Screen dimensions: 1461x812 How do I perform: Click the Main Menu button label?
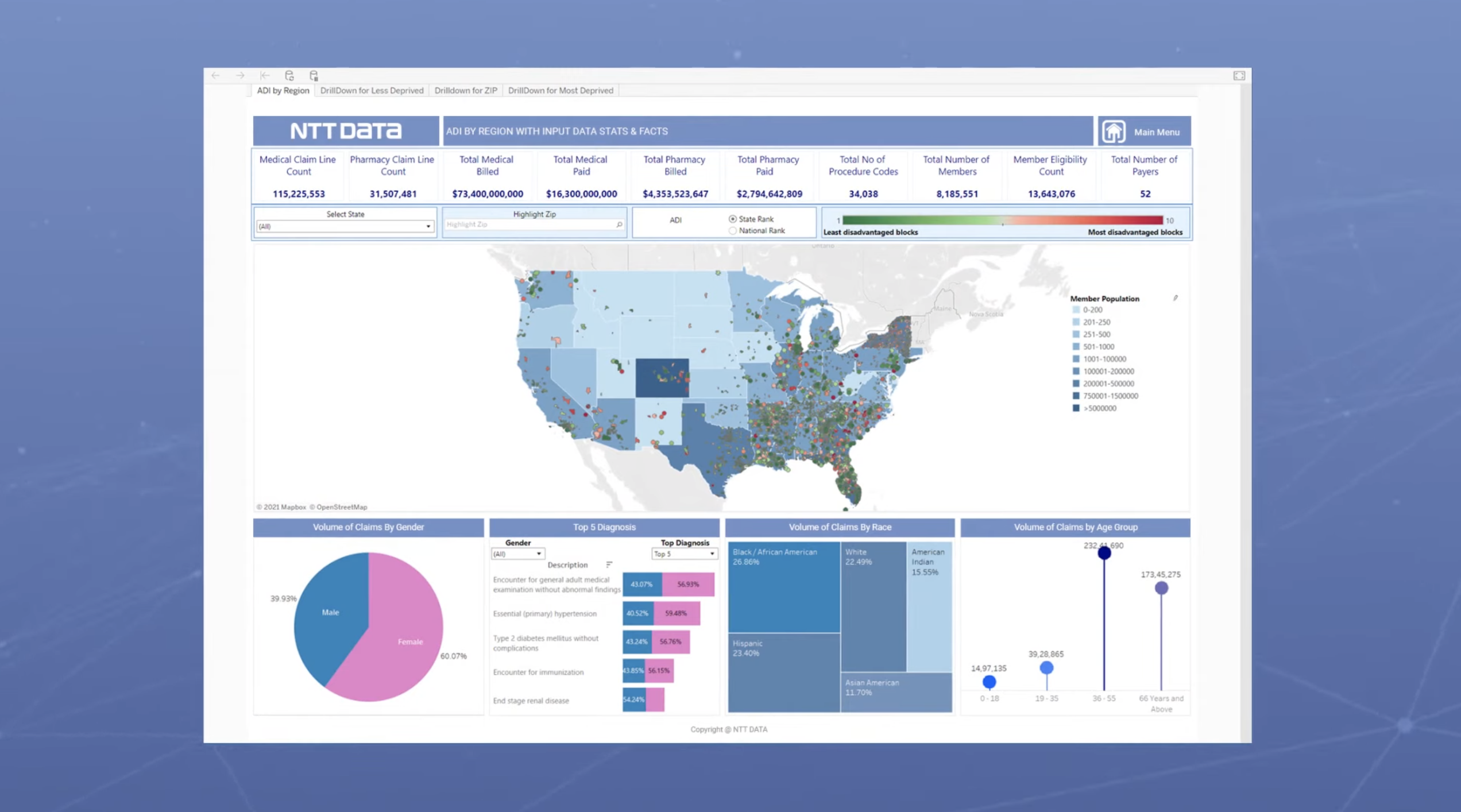tap(1156, 132)
